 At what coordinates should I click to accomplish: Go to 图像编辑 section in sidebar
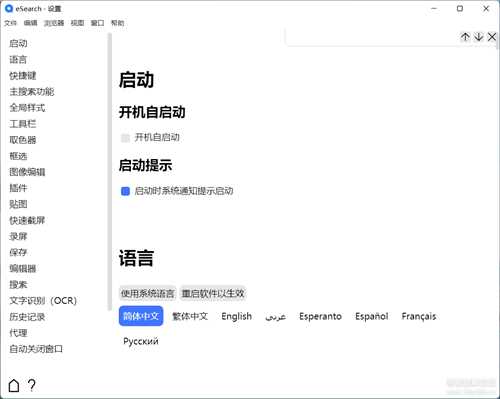pos(27,172)
